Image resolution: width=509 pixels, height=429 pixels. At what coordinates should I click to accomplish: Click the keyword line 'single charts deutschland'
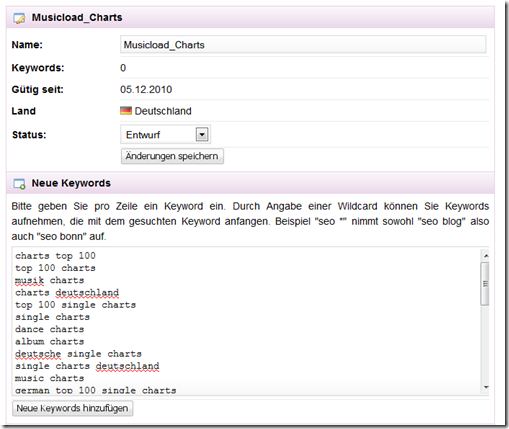tap(87, 366)
